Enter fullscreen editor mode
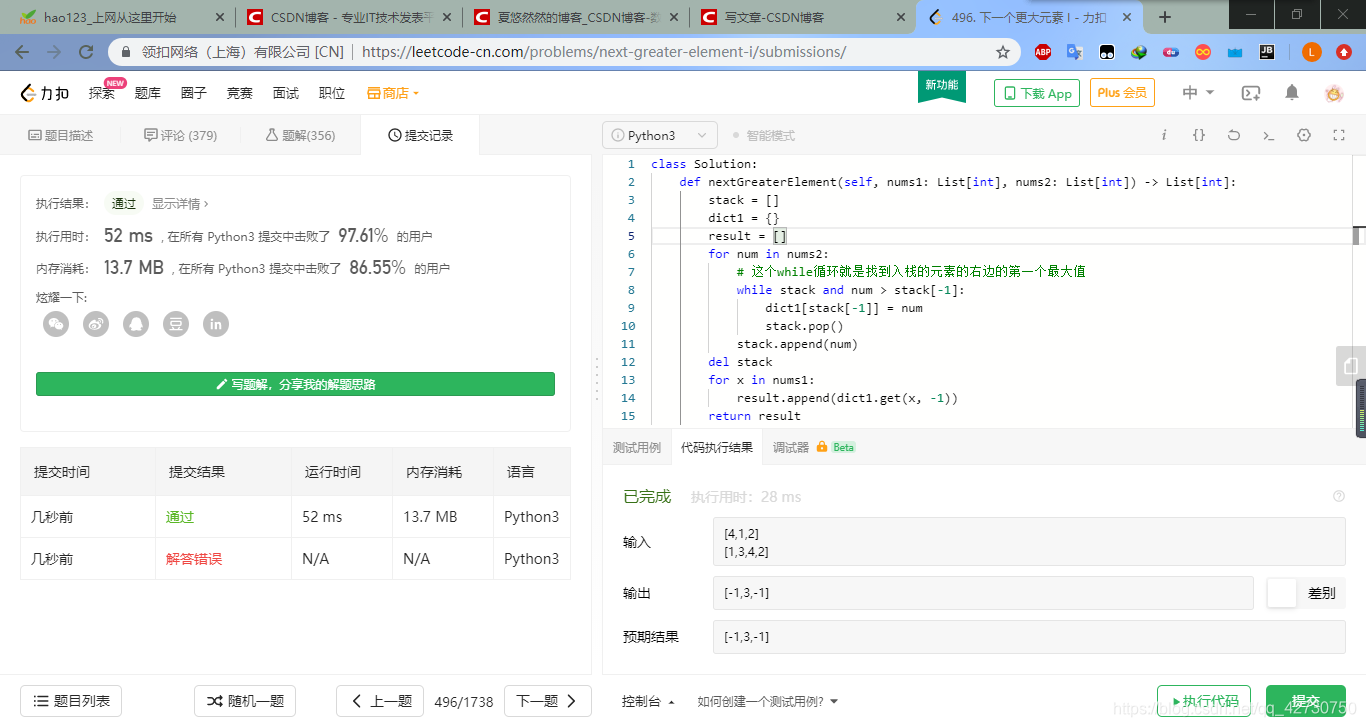 point(1339,135)
